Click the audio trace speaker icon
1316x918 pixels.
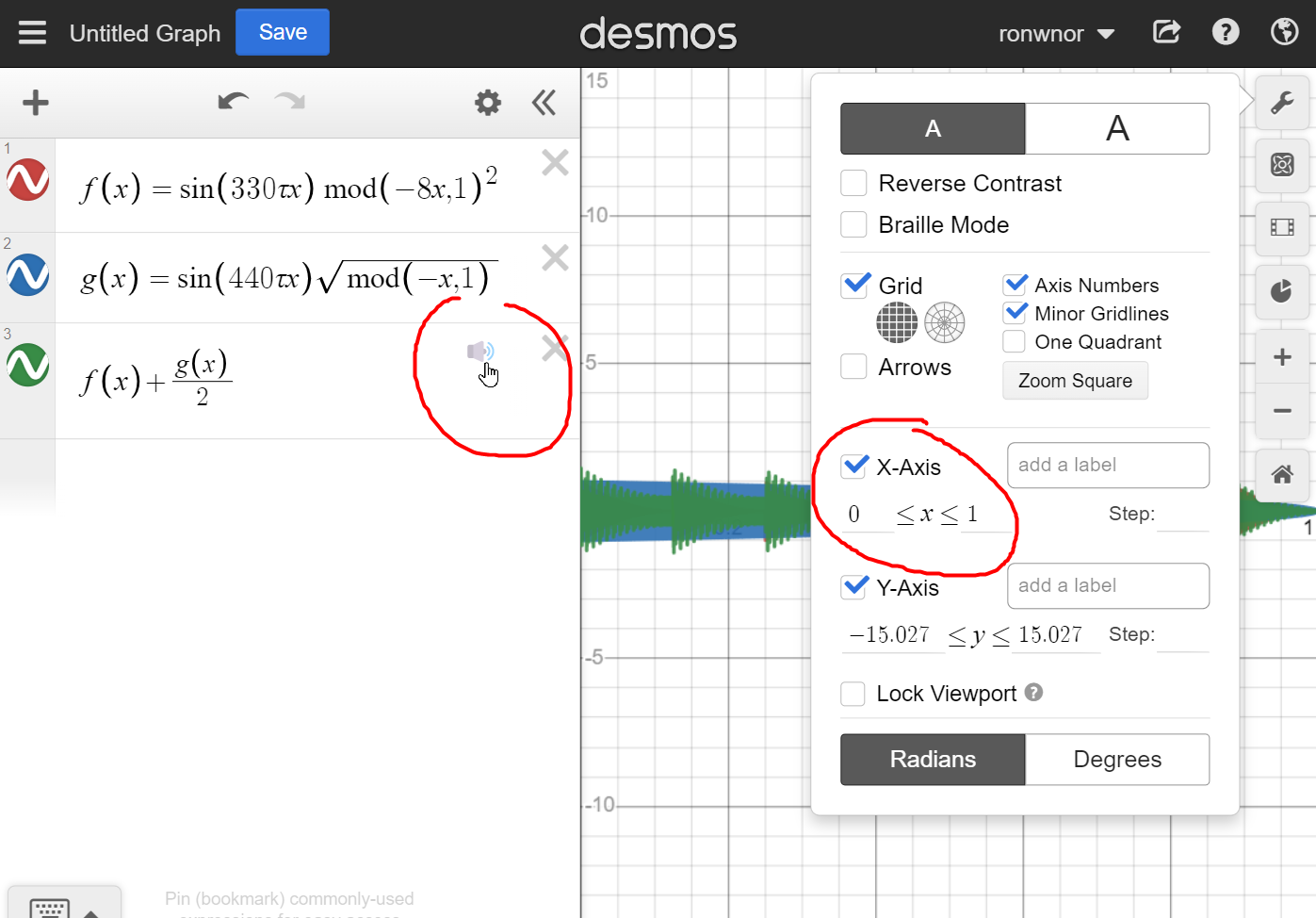[x=480, y=352]
